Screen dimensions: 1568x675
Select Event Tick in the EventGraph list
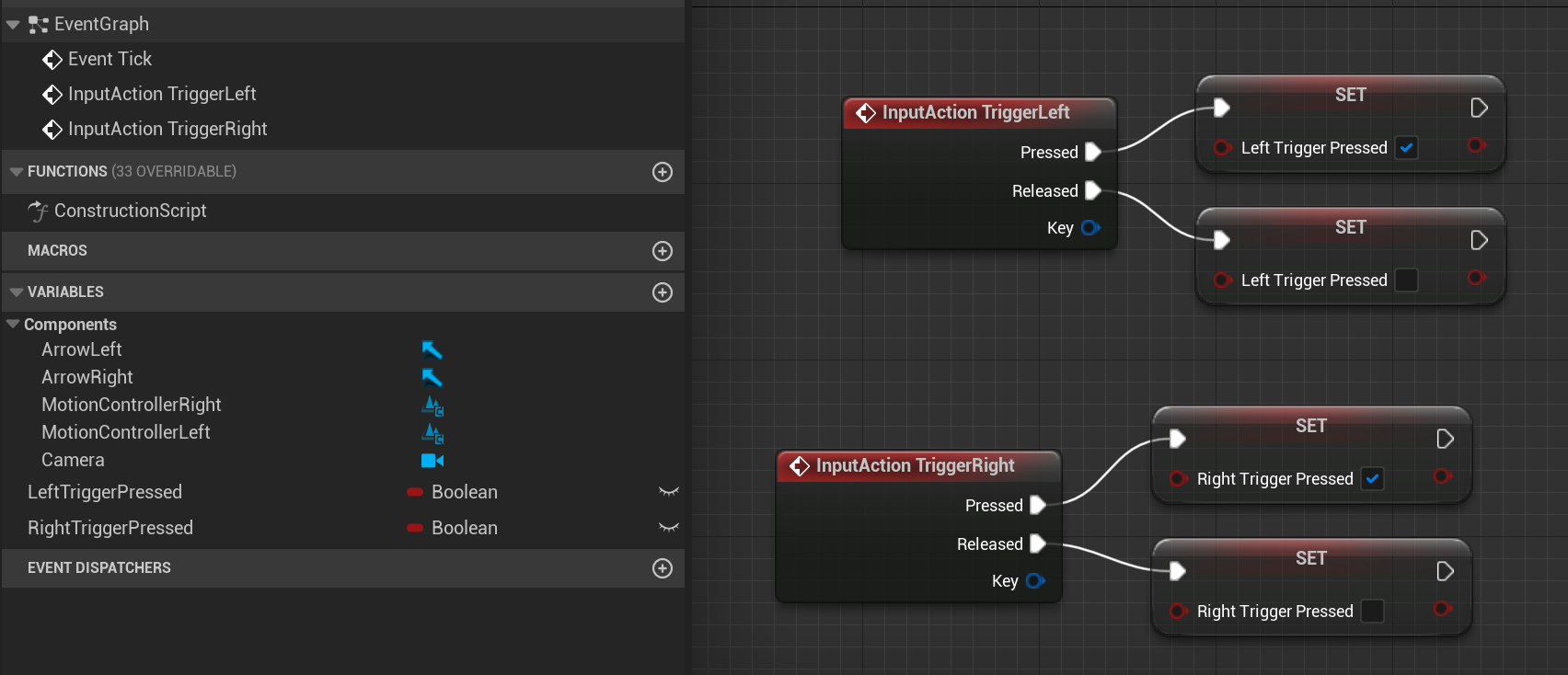110,59
